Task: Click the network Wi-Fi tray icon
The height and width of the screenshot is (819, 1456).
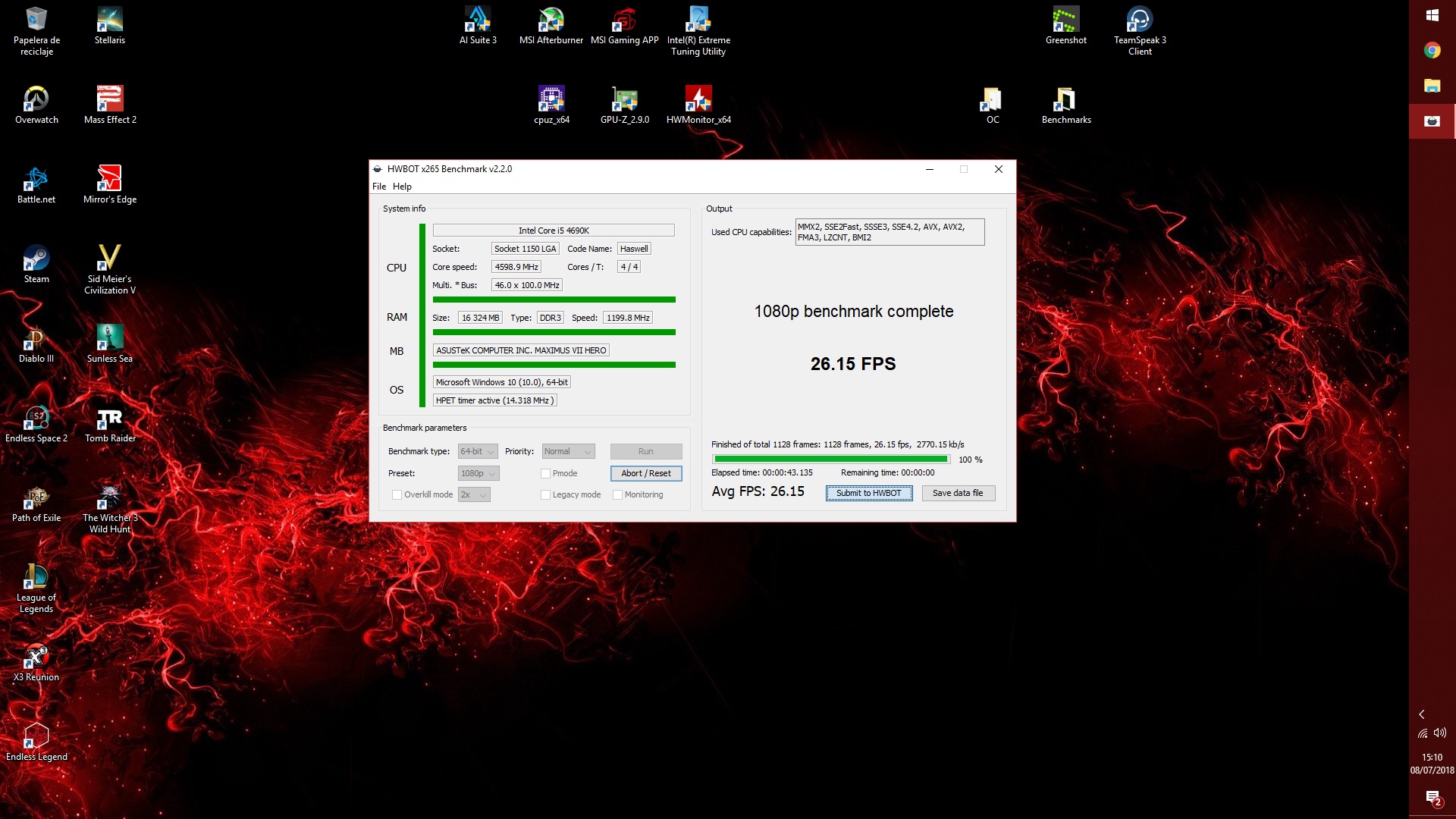Action: (1423, 733)
